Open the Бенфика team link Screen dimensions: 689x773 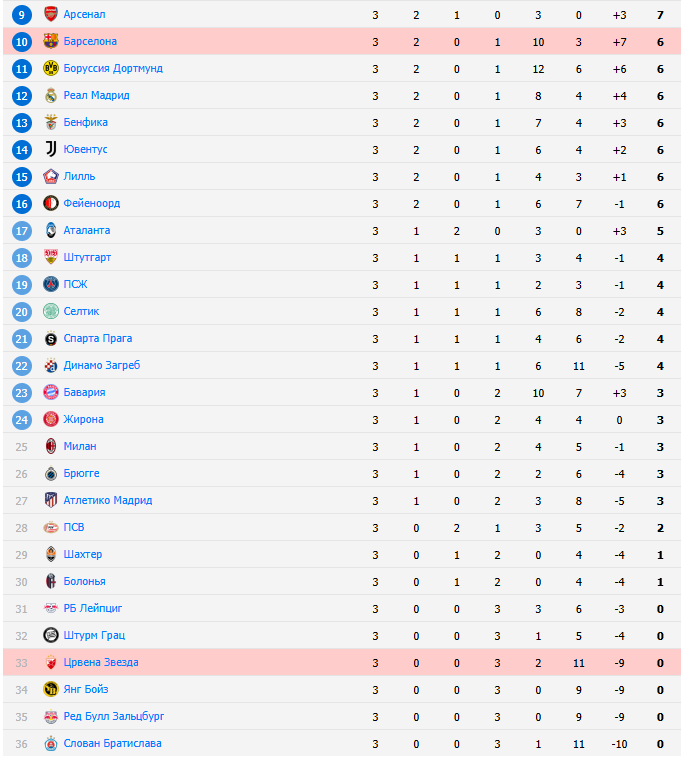(85, 122)
